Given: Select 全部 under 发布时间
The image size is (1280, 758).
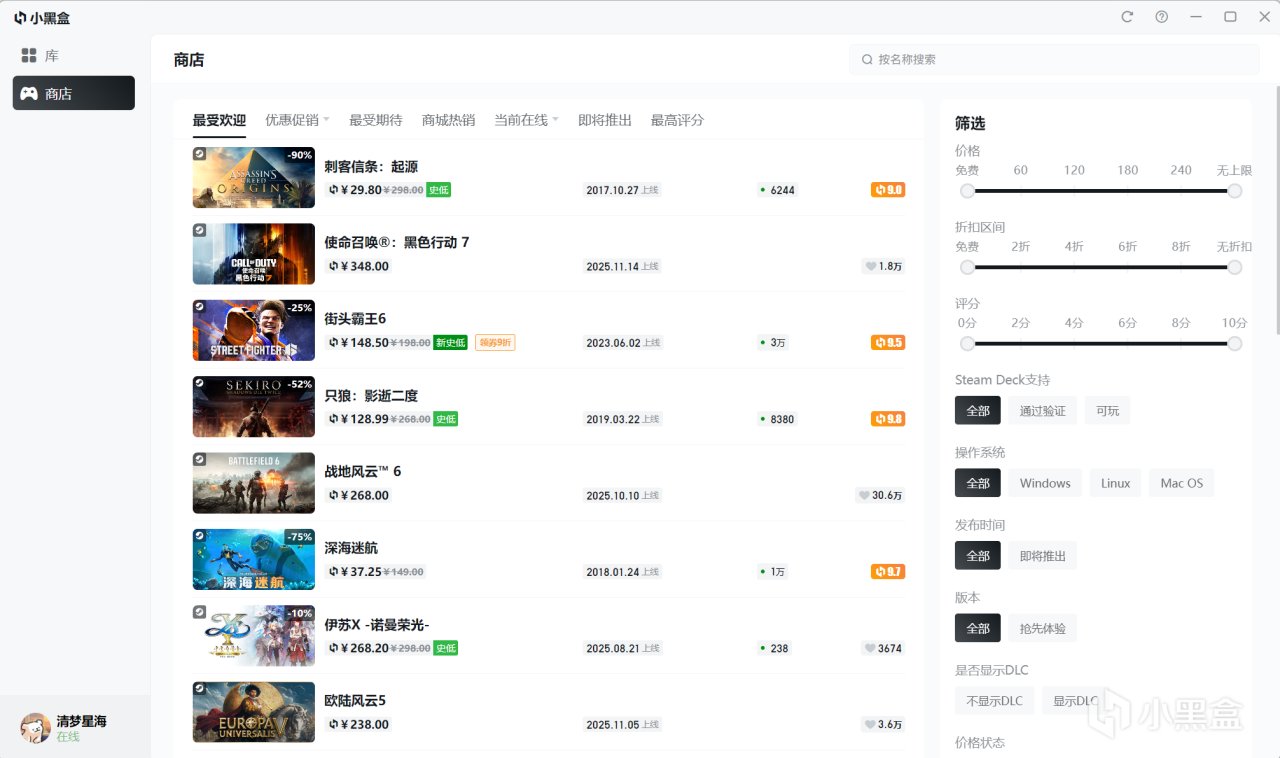Looking at the screenshot, I should (x=978, y=556).
